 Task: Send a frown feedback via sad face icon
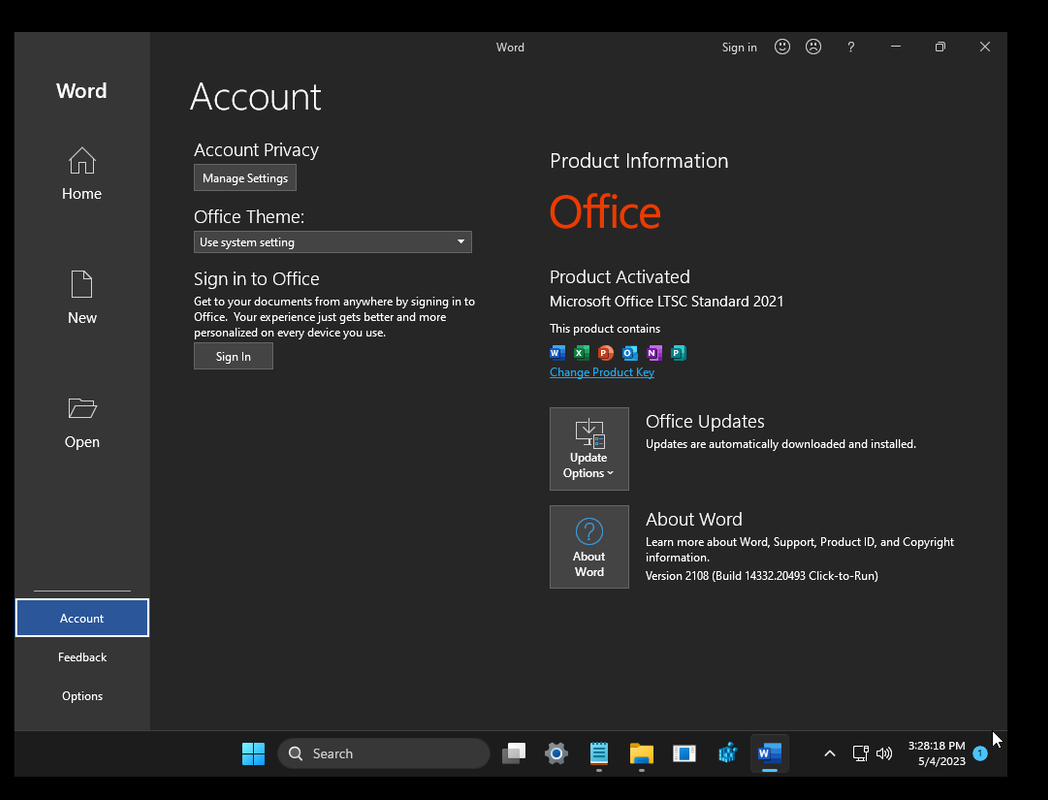[813, 47]
